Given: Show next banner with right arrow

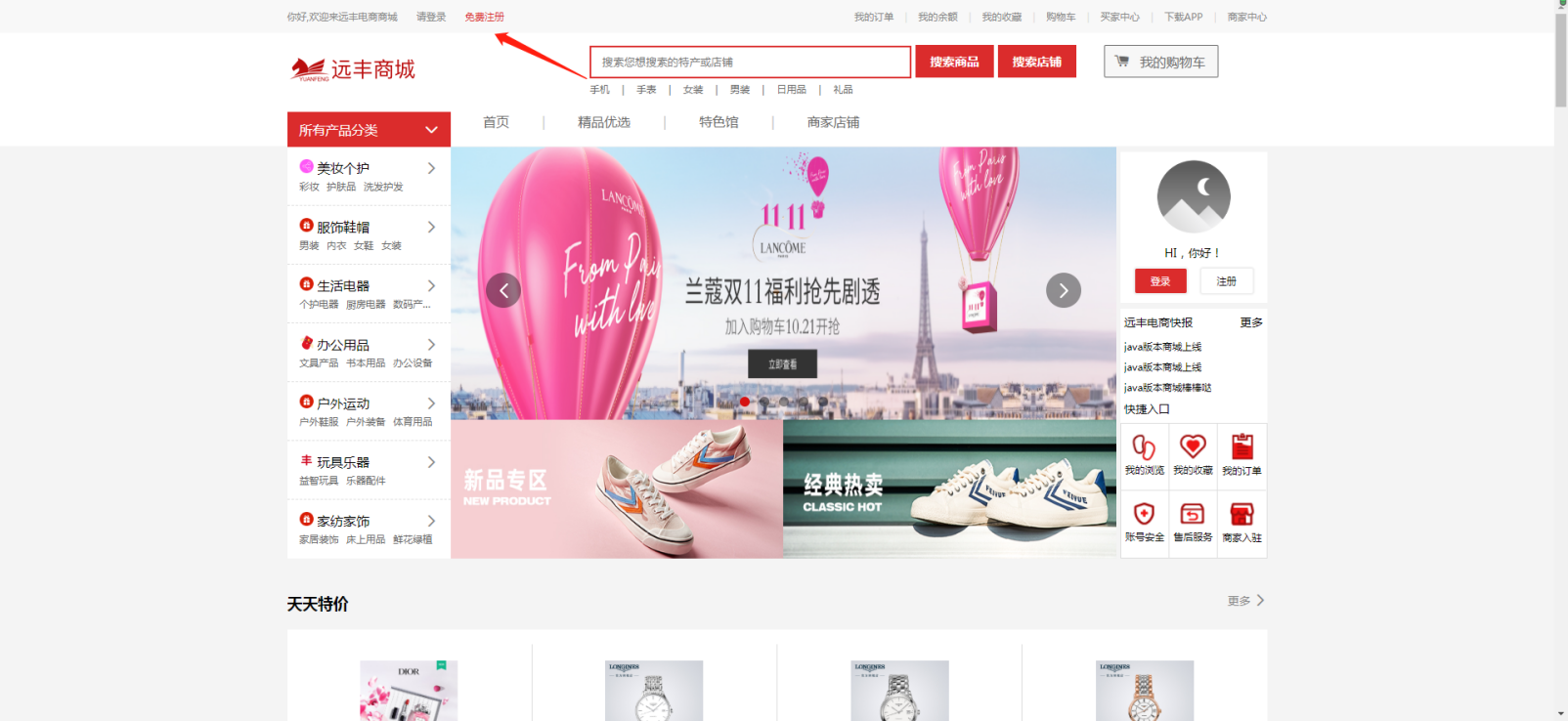Looking at the screenshot, I should coord(1064,290).
